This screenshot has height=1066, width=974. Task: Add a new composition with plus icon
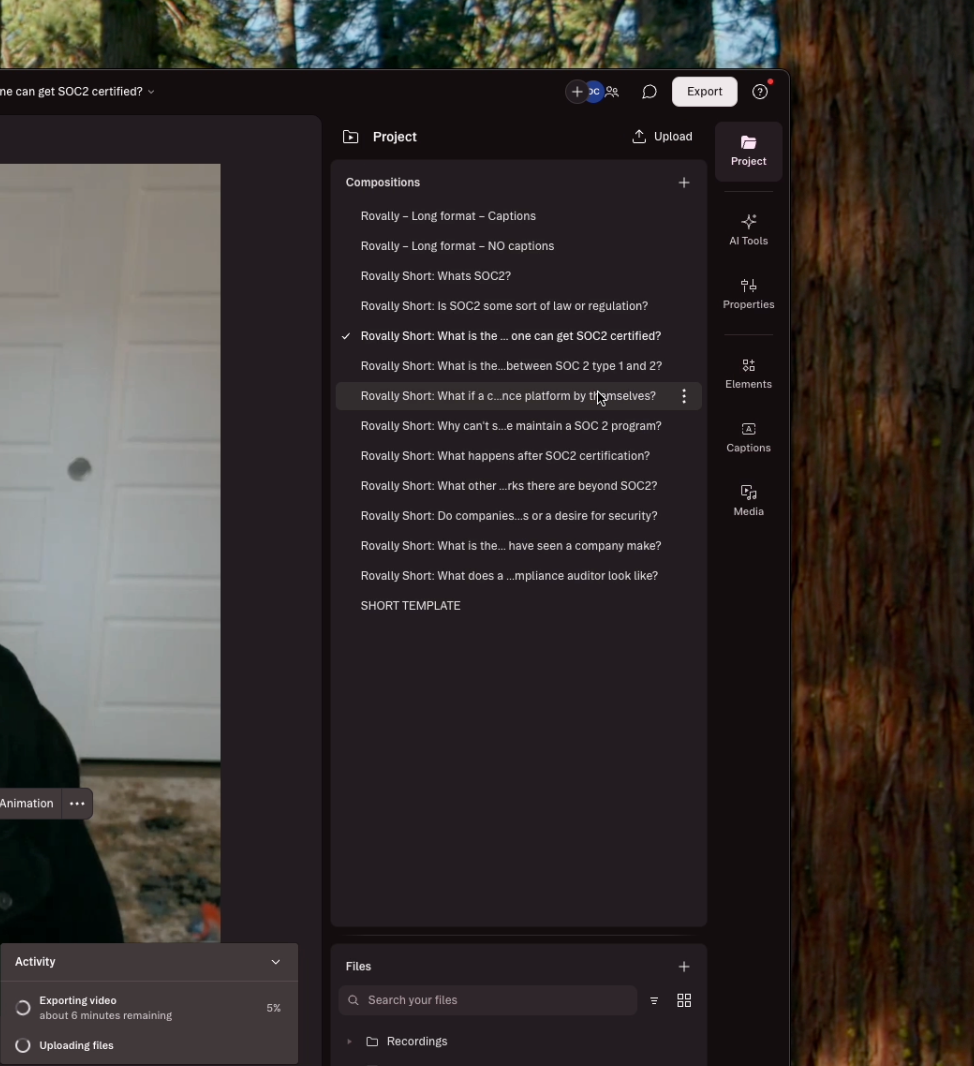click(x=684, y=183)
